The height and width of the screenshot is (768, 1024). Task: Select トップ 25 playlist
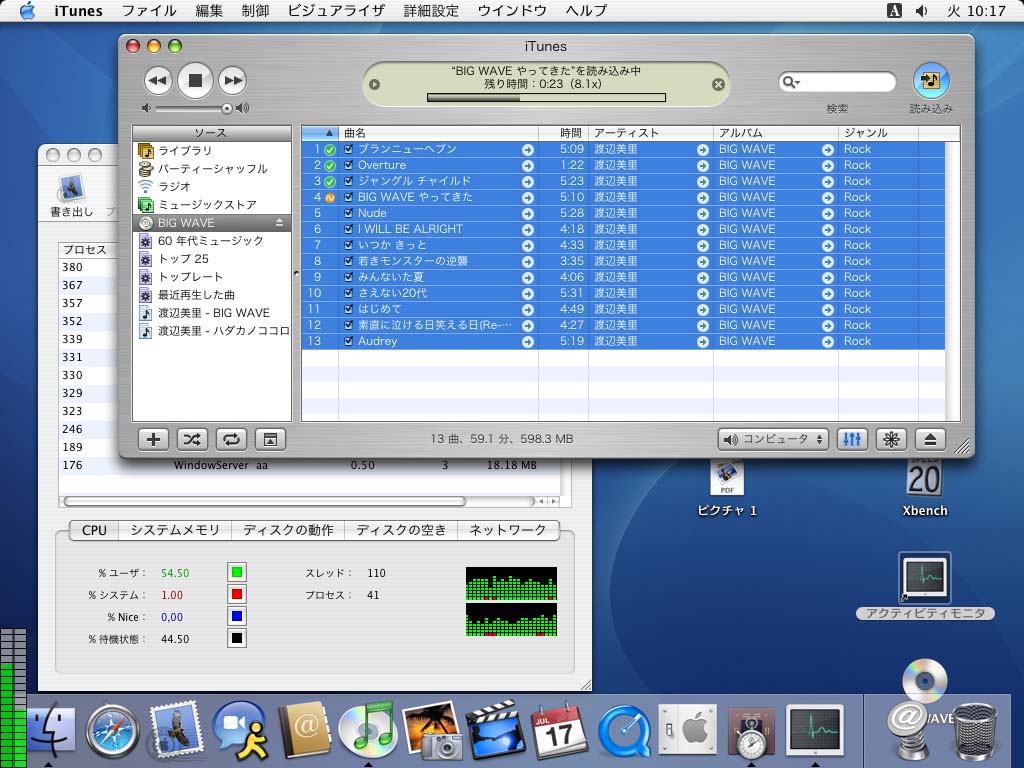pyautogui.click(x=212, y=259)
